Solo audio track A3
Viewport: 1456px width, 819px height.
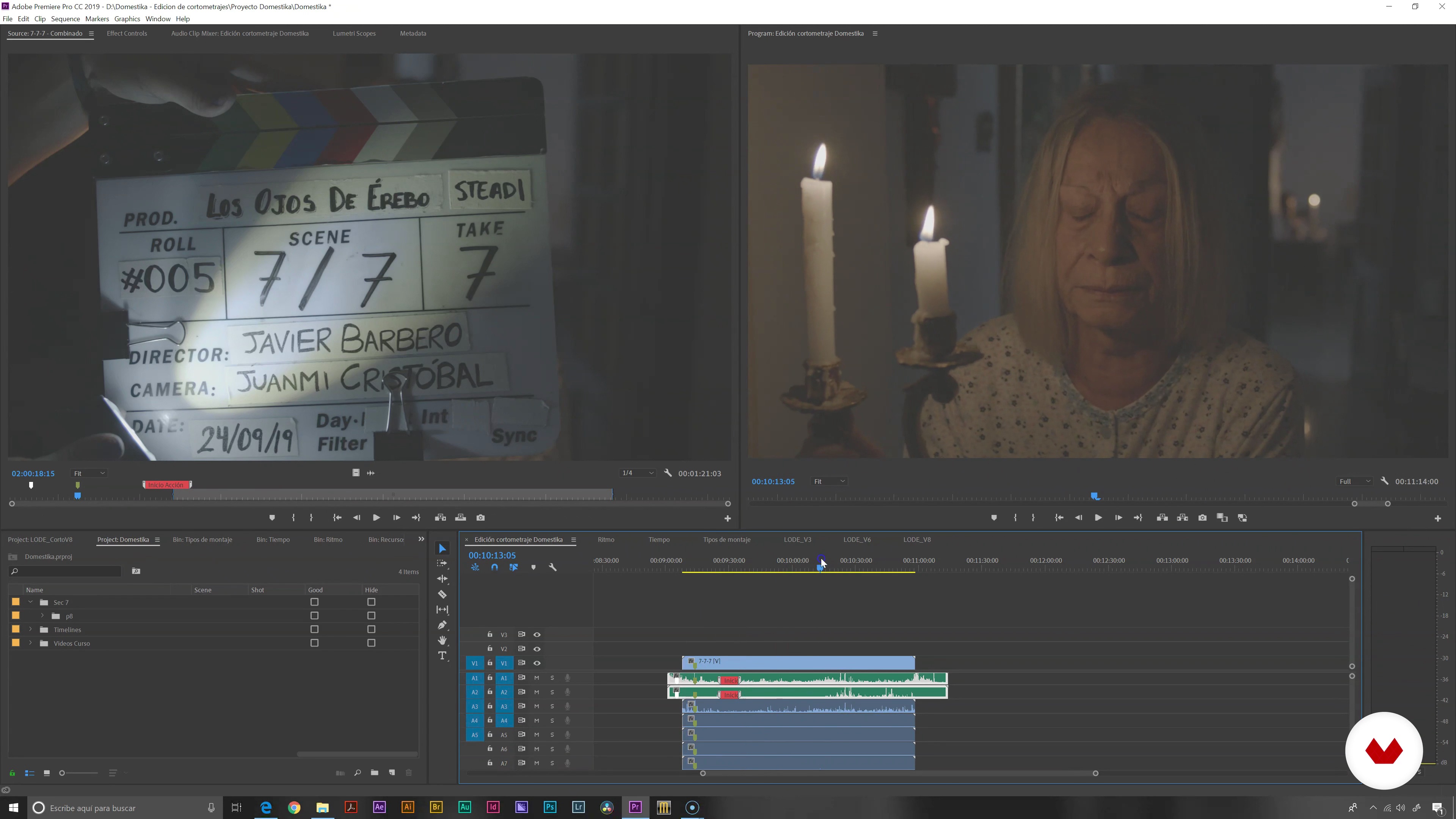click(x=552, y=706)
